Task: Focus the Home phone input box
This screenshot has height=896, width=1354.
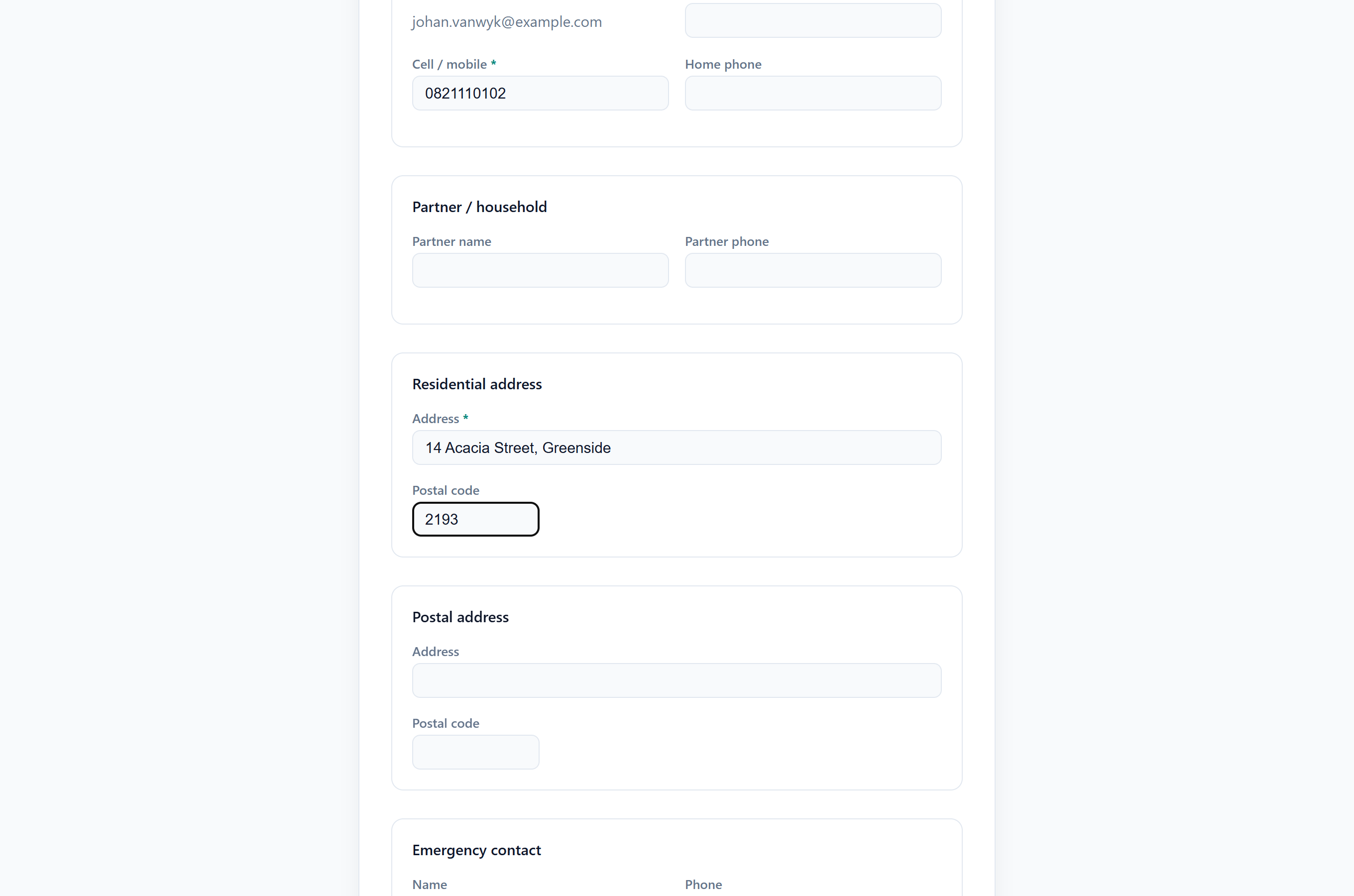Action: coord(813,93)
